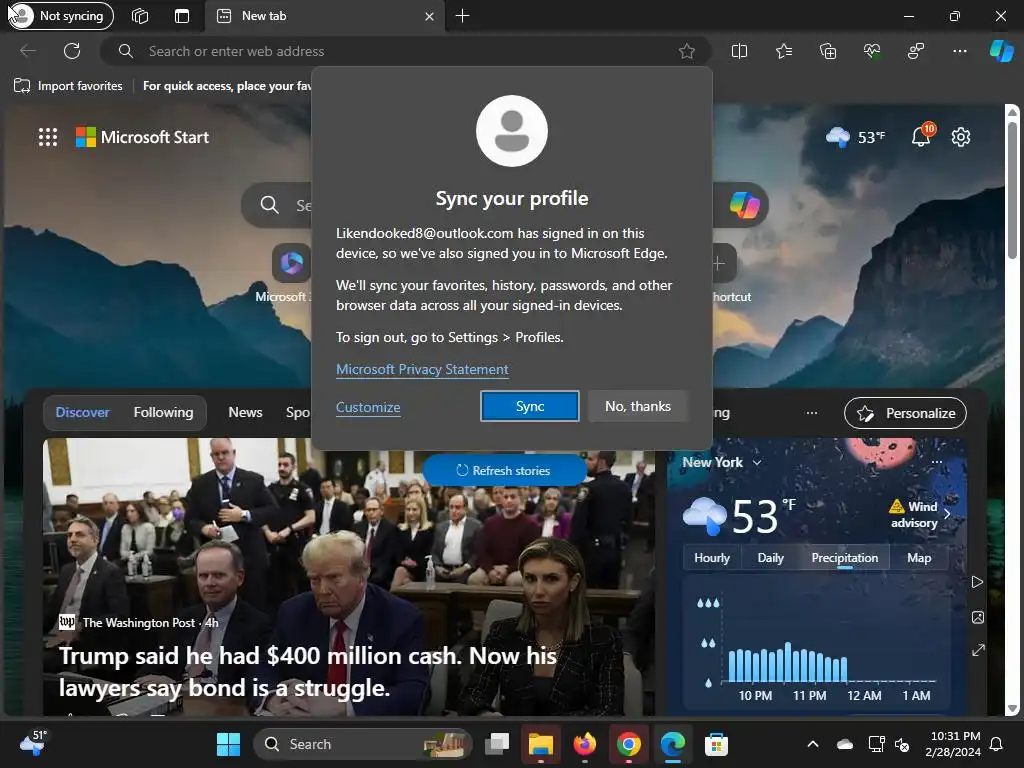This screenshot has height=768, width=1024.
Task: Open Split screen icon in toolbar
Action: pyautogui.click(x=739, y=51)
